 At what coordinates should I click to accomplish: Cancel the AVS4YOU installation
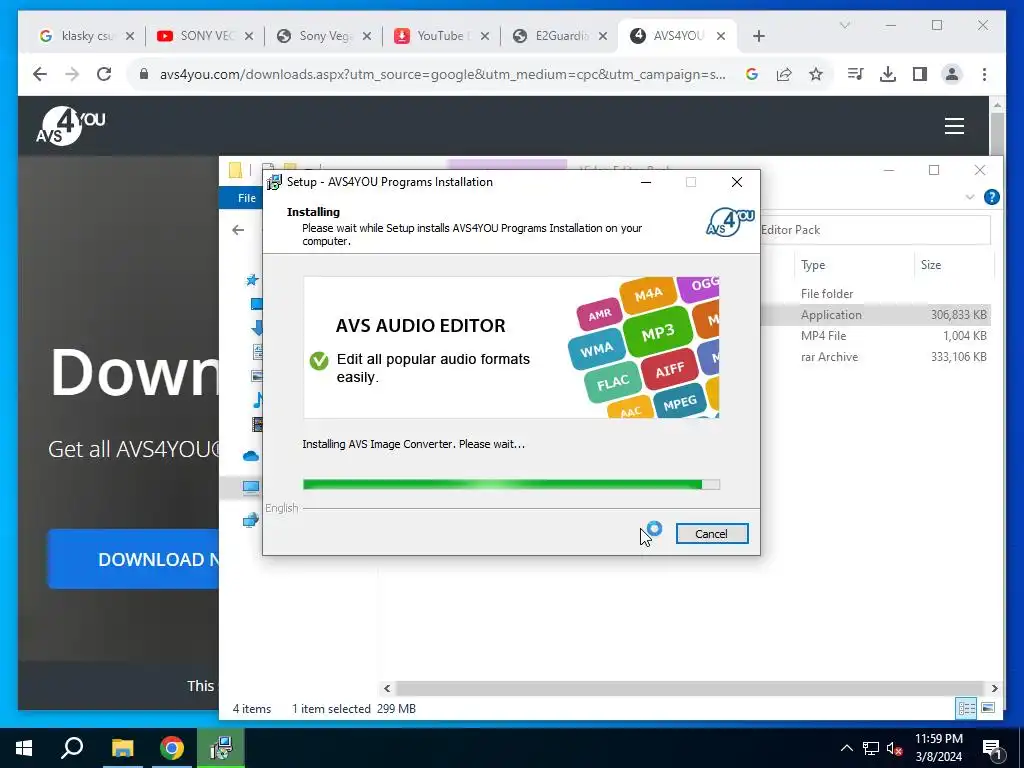tap(711, 534)
